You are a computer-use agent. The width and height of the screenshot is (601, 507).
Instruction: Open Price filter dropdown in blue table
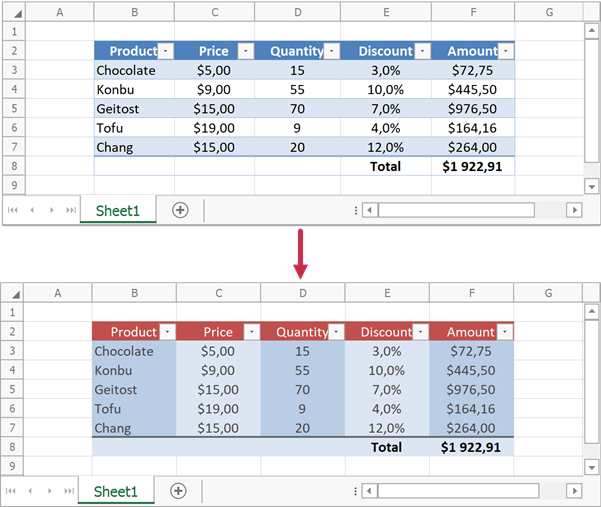click(x=245, y=51)
